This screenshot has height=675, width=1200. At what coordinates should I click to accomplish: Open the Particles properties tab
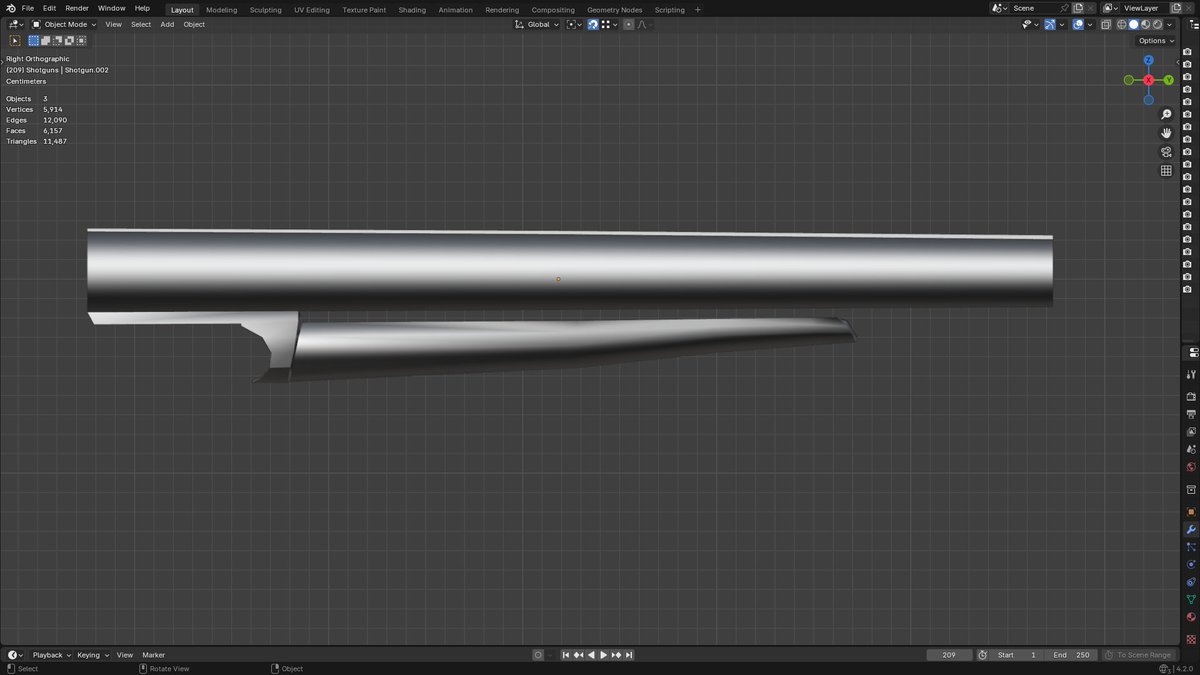point(1191,547)
